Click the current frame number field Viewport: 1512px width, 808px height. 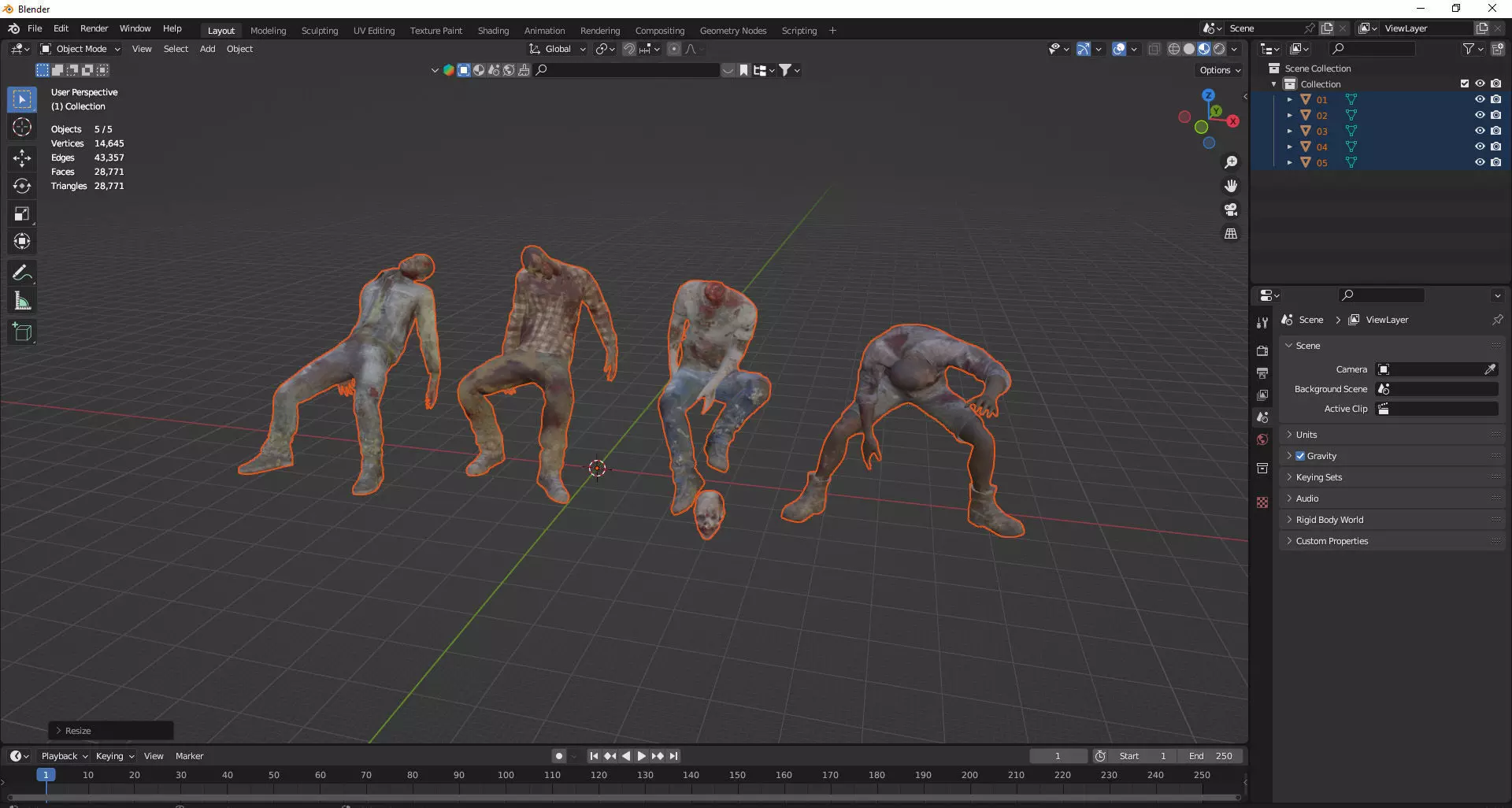coord(1058,756)
